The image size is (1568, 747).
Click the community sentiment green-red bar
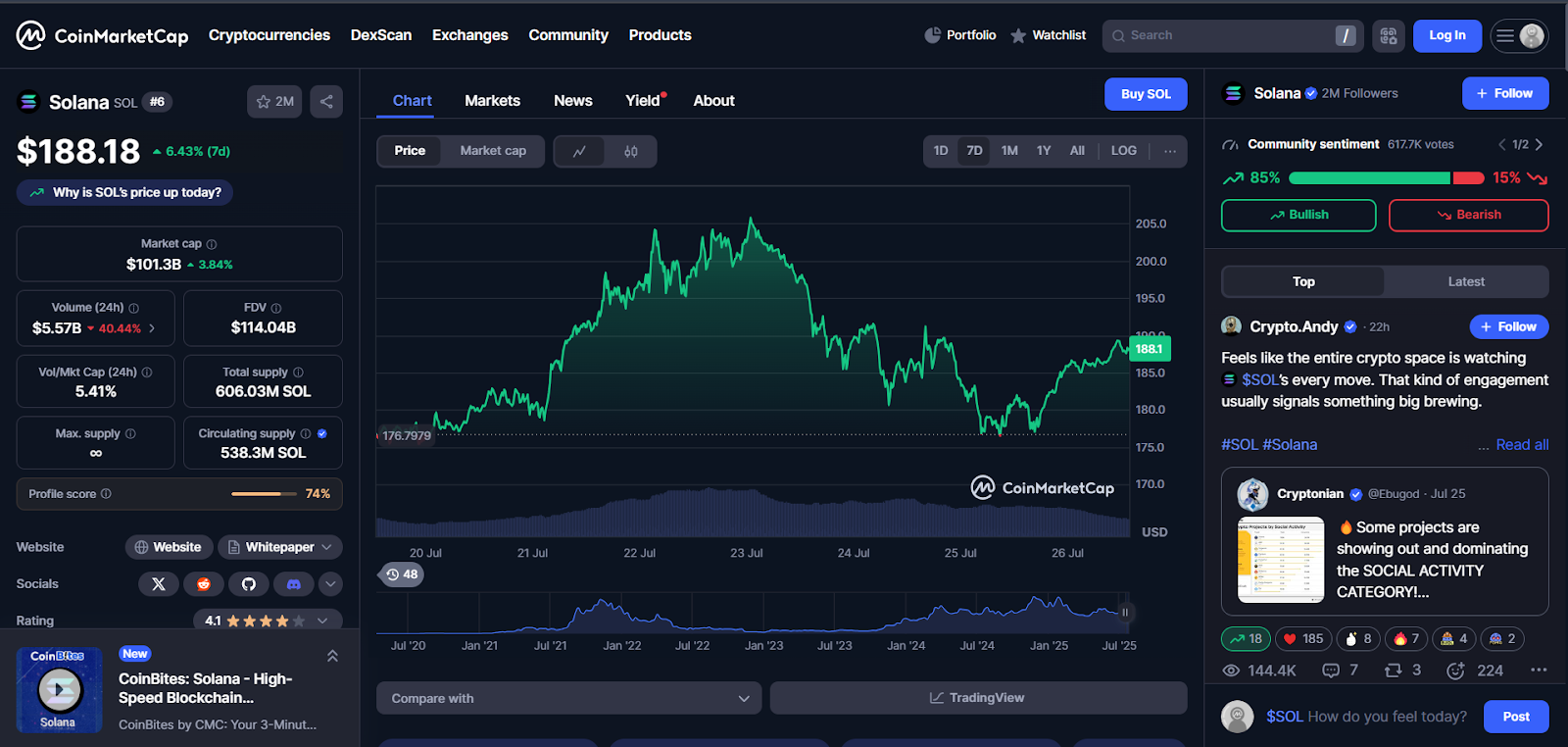click(1387, 178)
